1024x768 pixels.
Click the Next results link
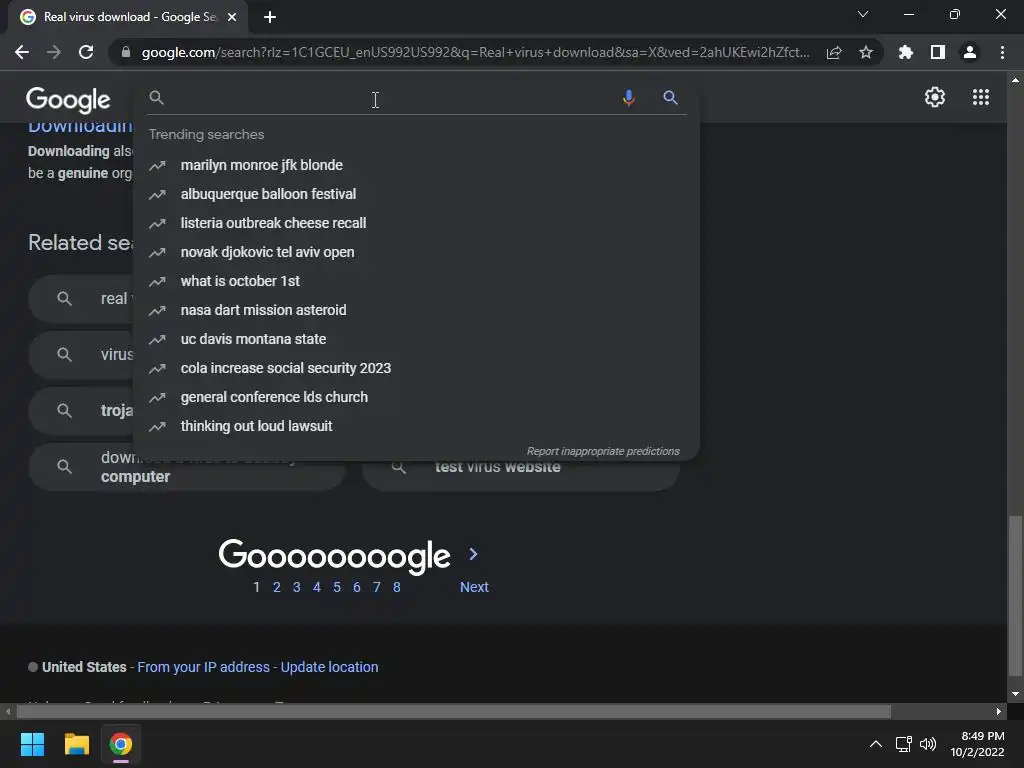pos(474,587)
